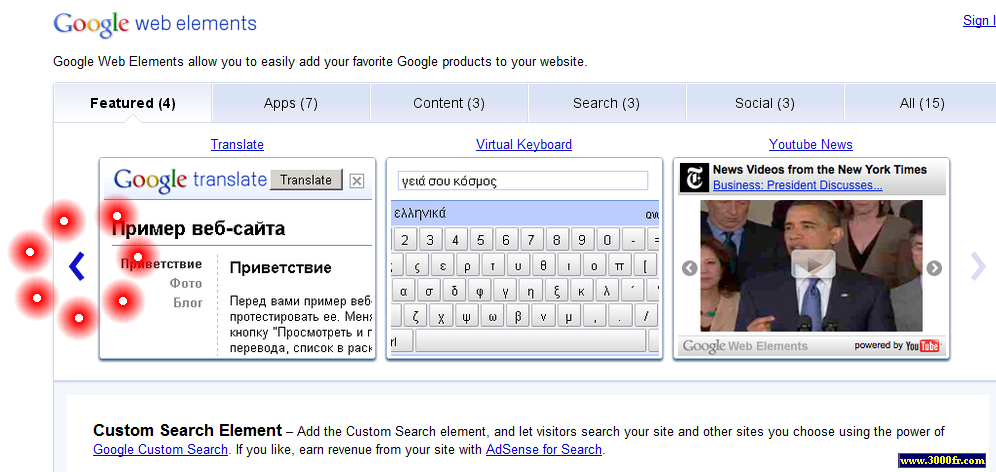Click the space bar on virtual keyboard

click(530, 341)
